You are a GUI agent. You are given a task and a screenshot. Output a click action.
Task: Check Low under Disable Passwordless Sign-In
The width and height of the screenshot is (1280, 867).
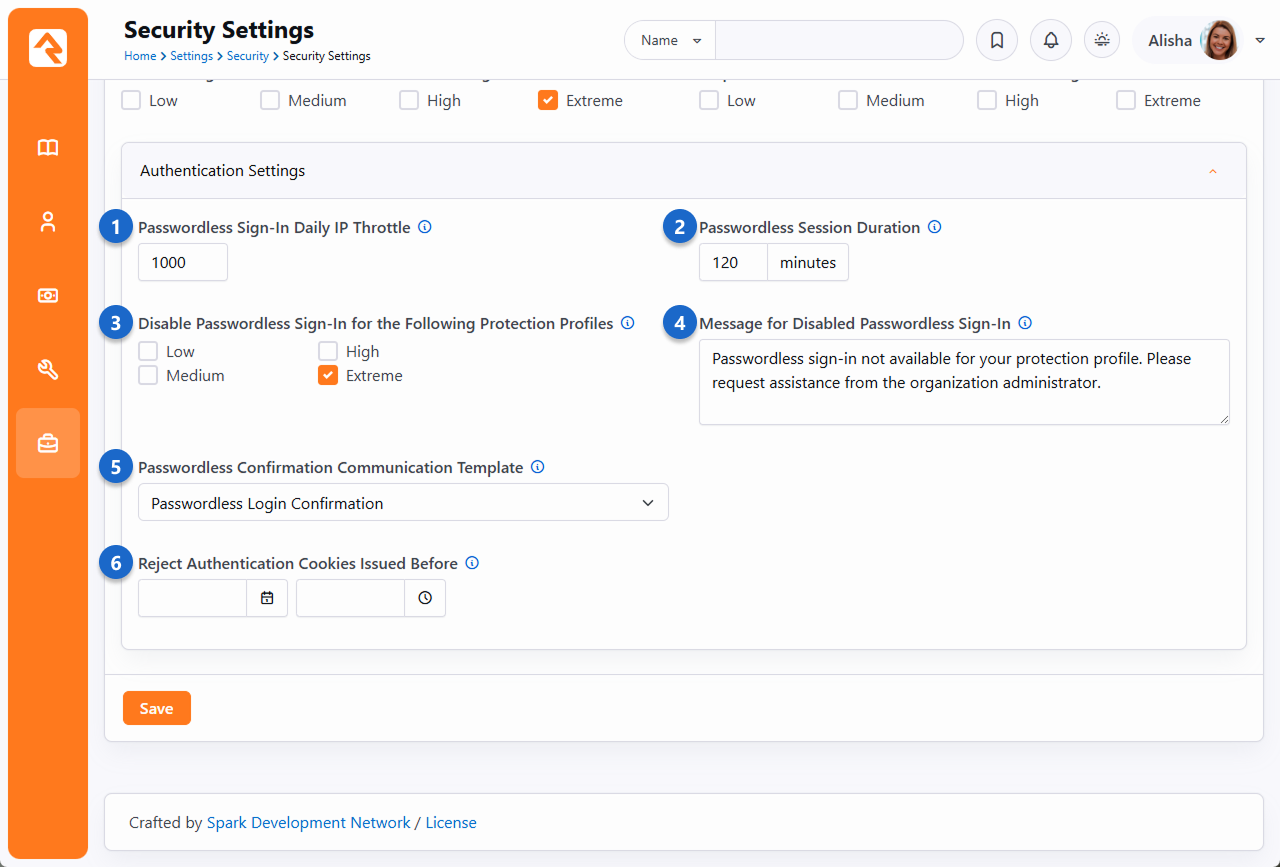pos(148,352)
